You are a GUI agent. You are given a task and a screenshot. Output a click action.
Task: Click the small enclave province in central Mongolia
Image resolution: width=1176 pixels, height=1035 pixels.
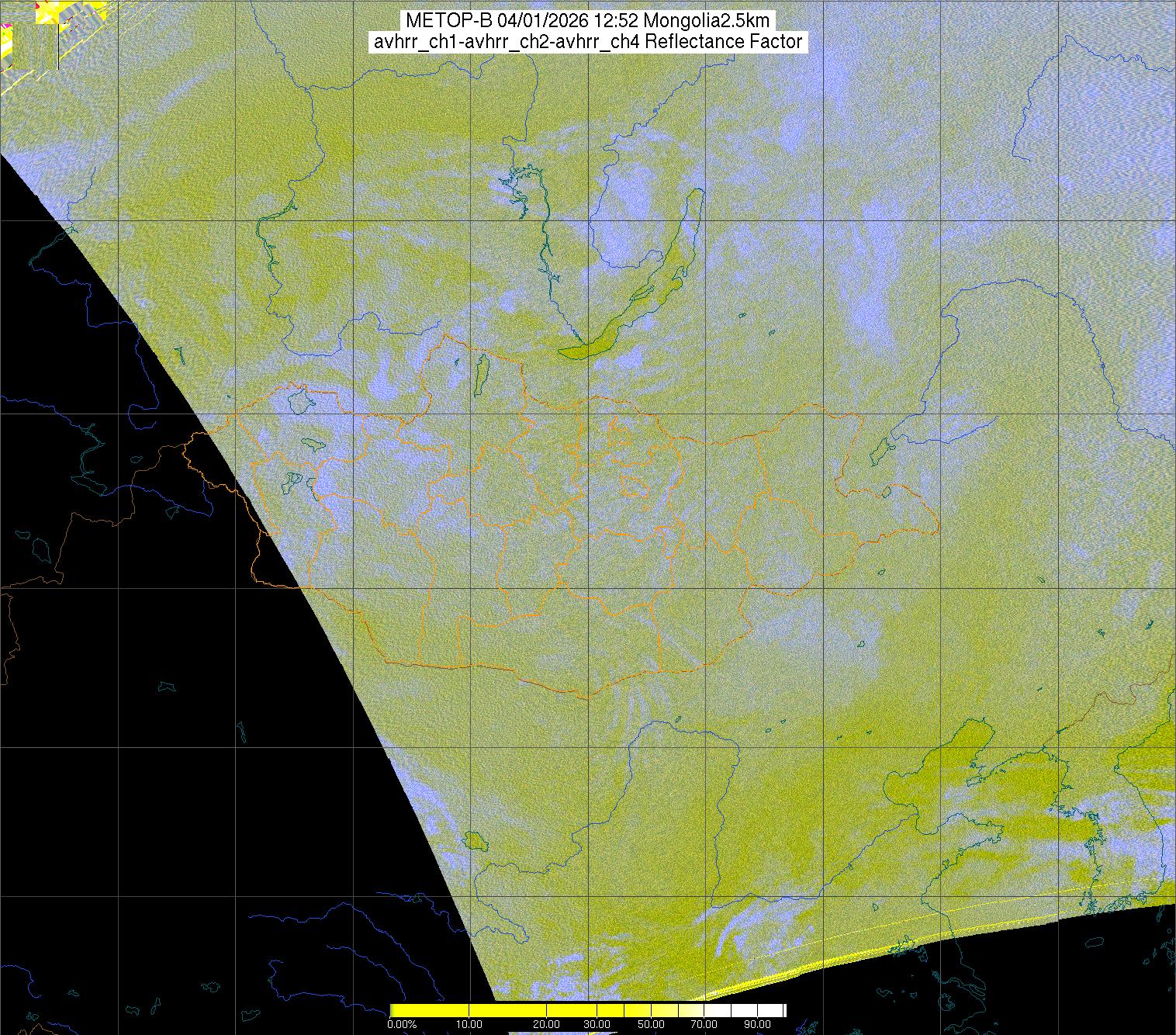coord(636,487)
